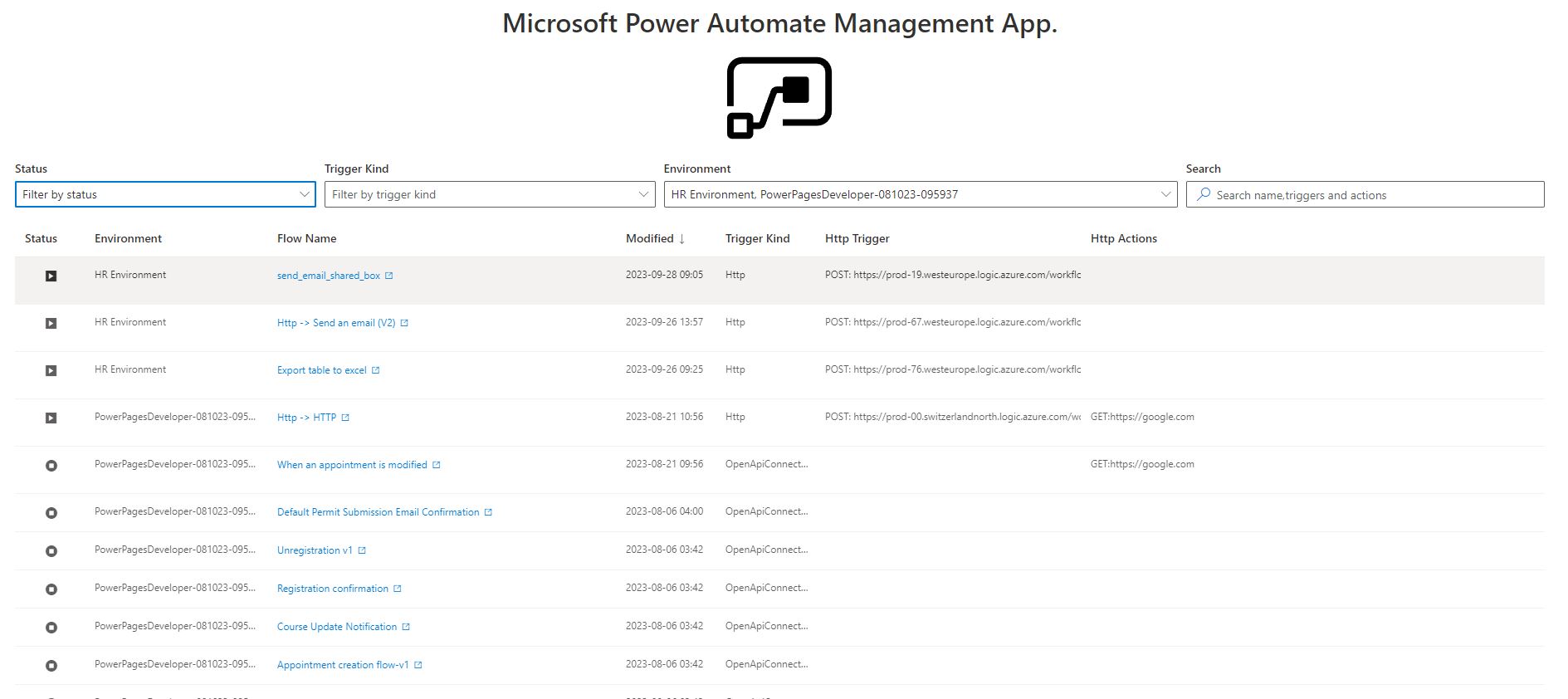This screenshot has width=1568, height=699.
Task: Open the Environment selection dropdown
Action: pos(921,194)
